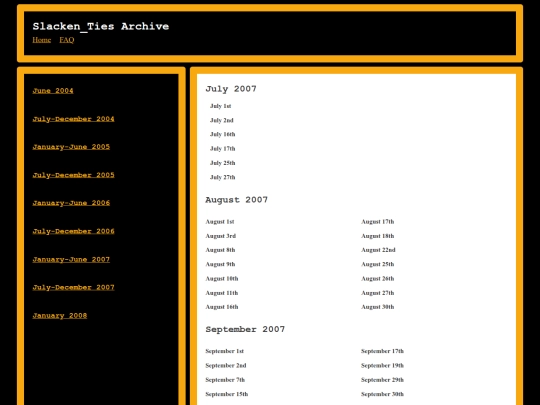Open the July 2nd entry
The height and width of the screenshot is (405, 540).
[221, 120]
